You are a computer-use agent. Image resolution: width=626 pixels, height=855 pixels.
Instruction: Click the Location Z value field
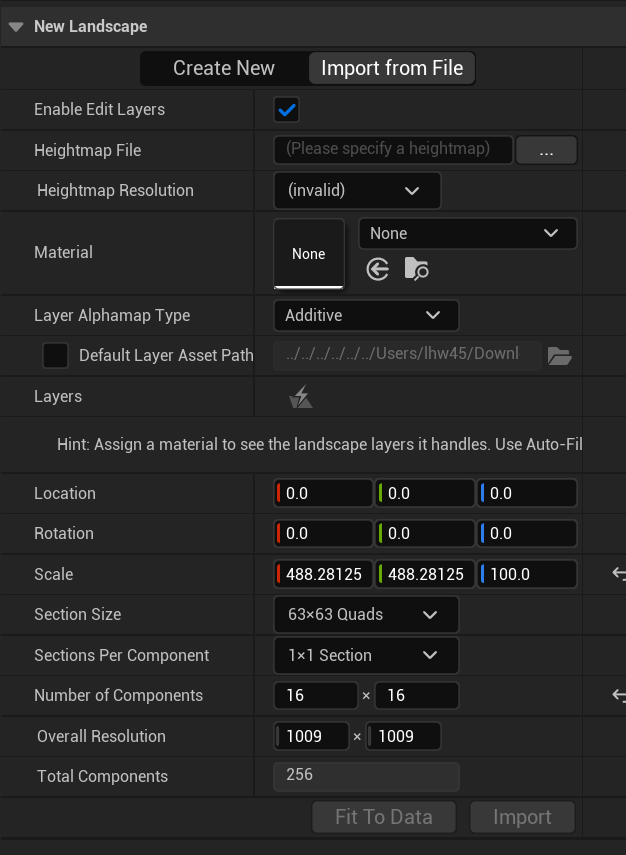pos(527,493)
